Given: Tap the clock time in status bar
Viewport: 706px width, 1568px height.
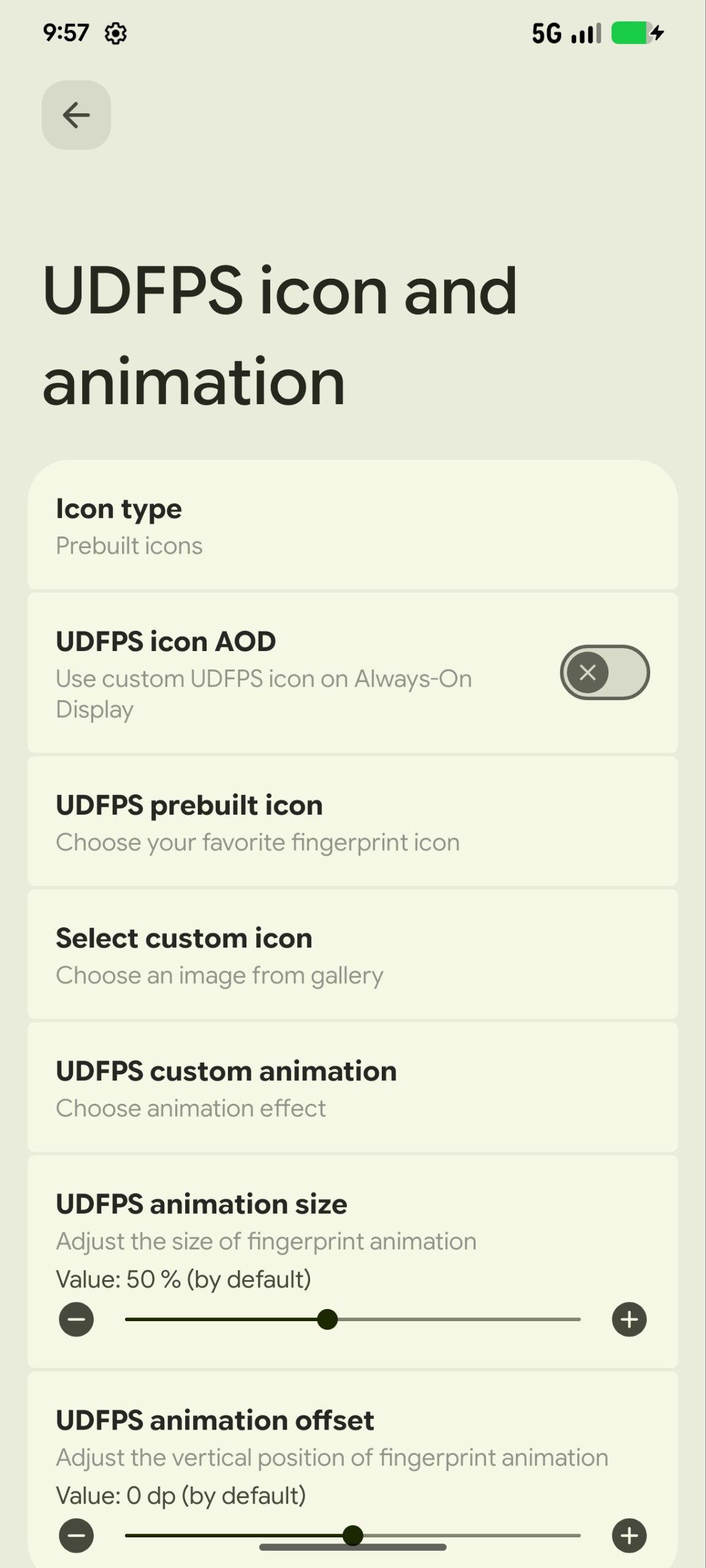Looking at the screenshot, I should (x=66, y=33).
